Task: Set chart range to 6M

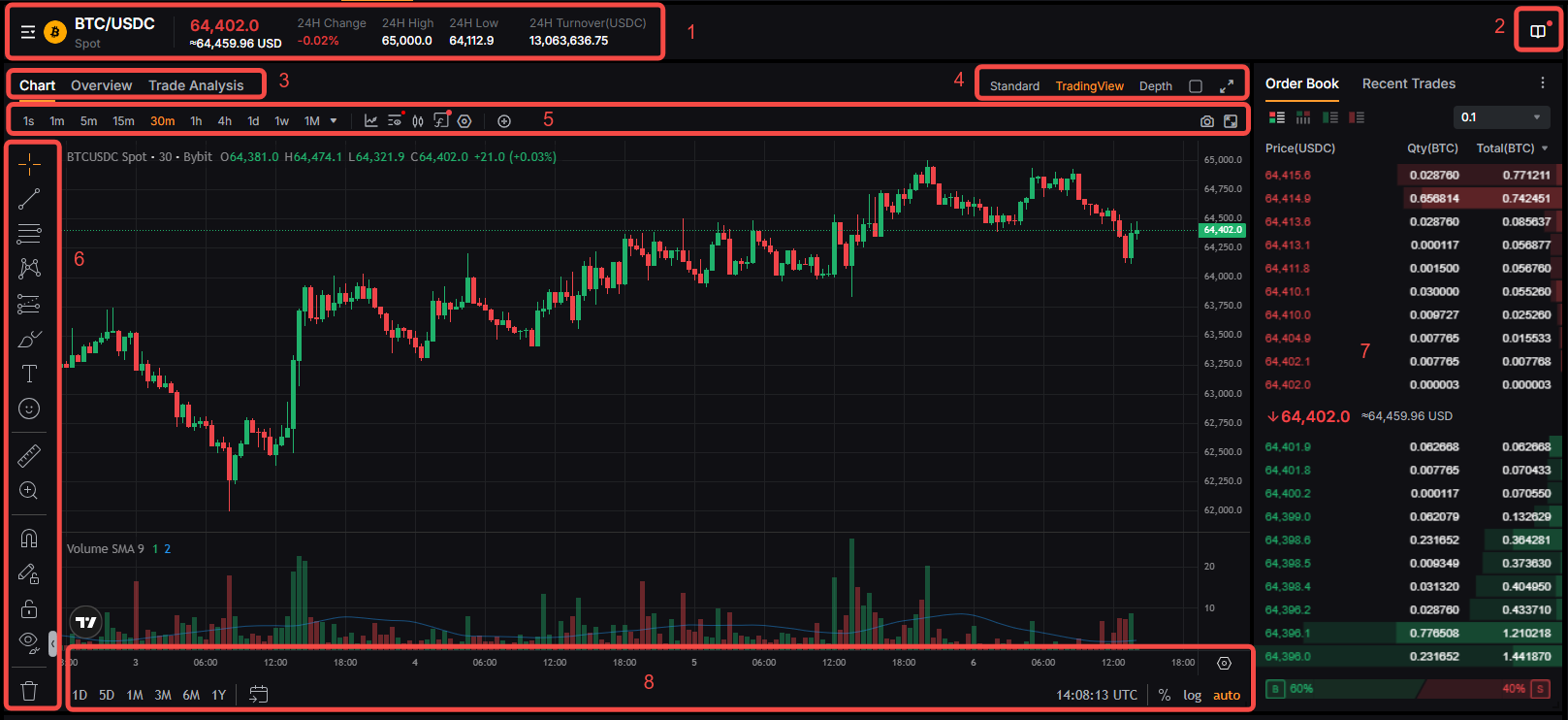Action: [191, 695]
